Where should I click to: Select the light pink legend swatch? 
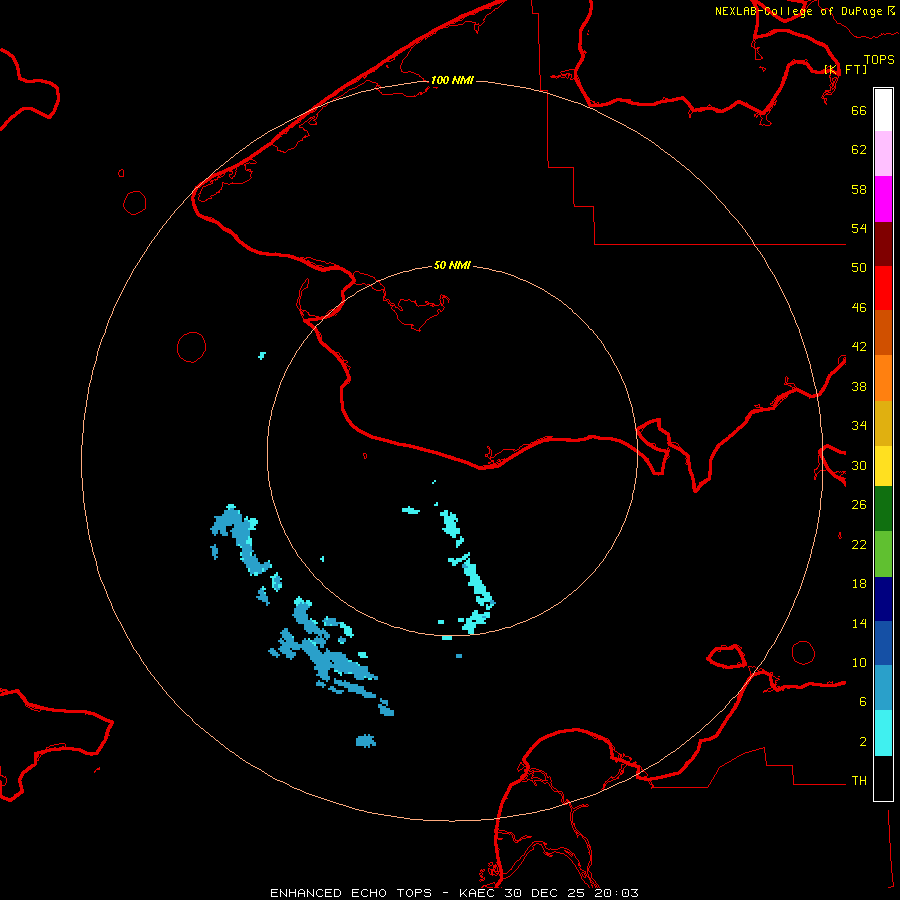click(x=883, y=154)
